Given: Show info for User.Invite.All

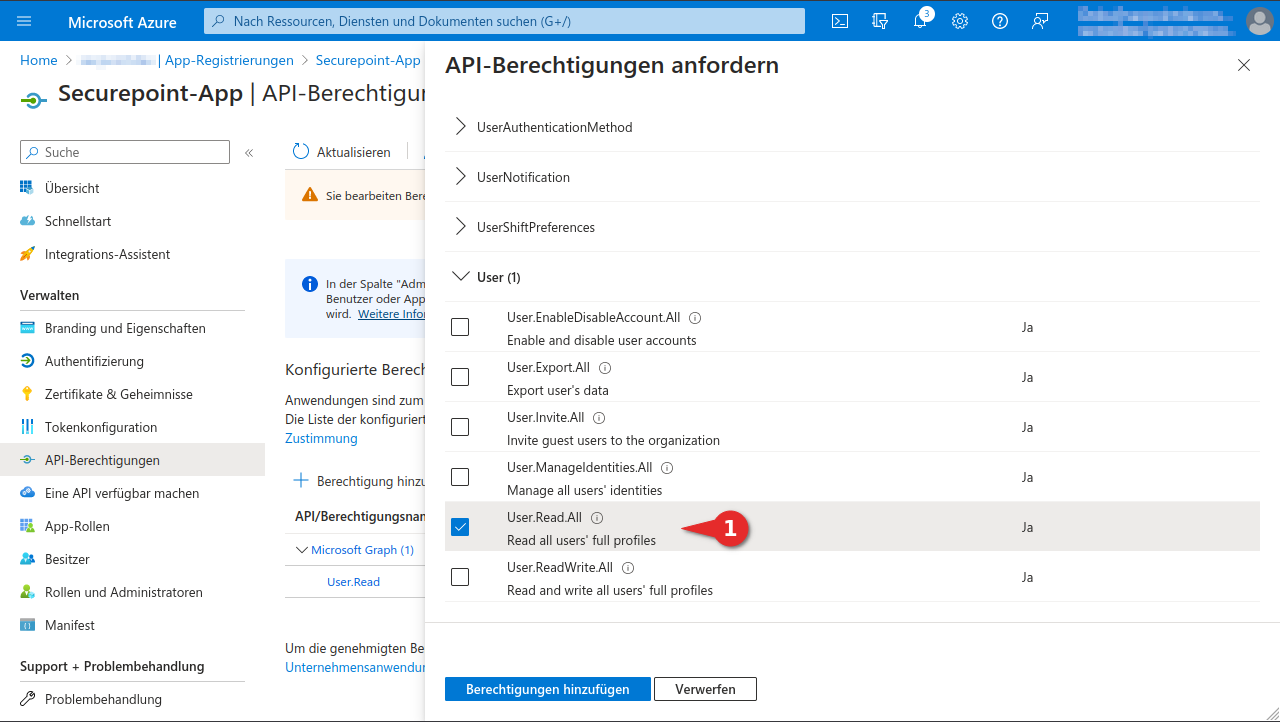Looking at the screenshot, I should (599, 418).
